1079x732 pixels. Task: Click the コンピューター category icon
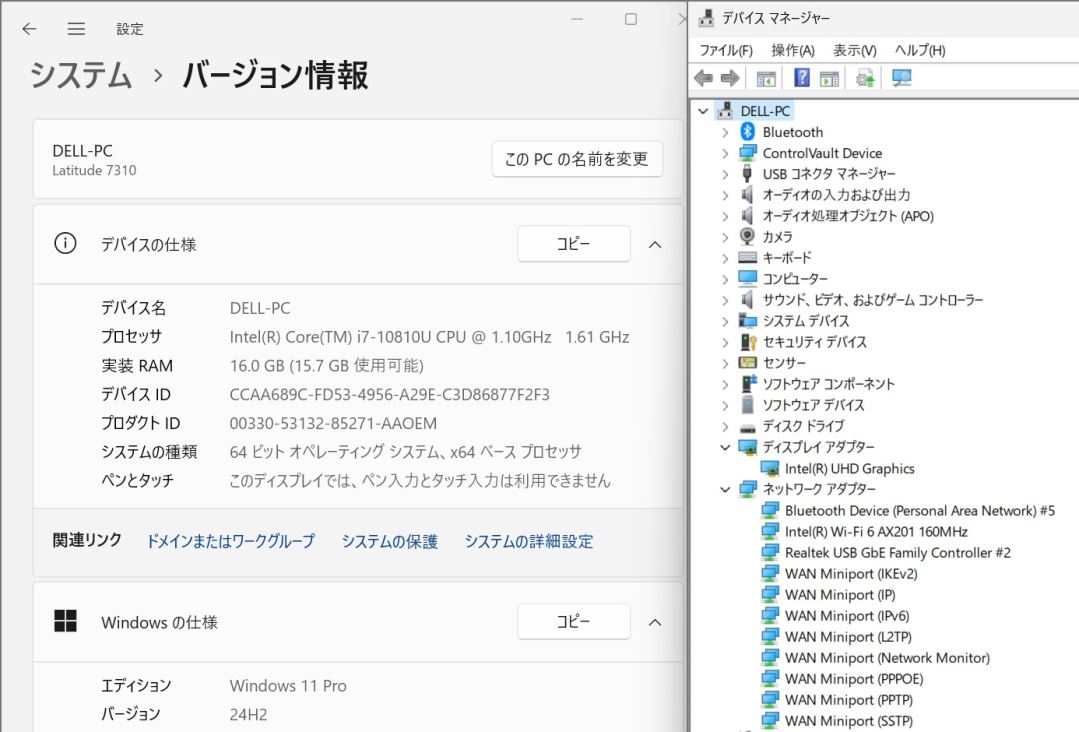click(747, 278)
